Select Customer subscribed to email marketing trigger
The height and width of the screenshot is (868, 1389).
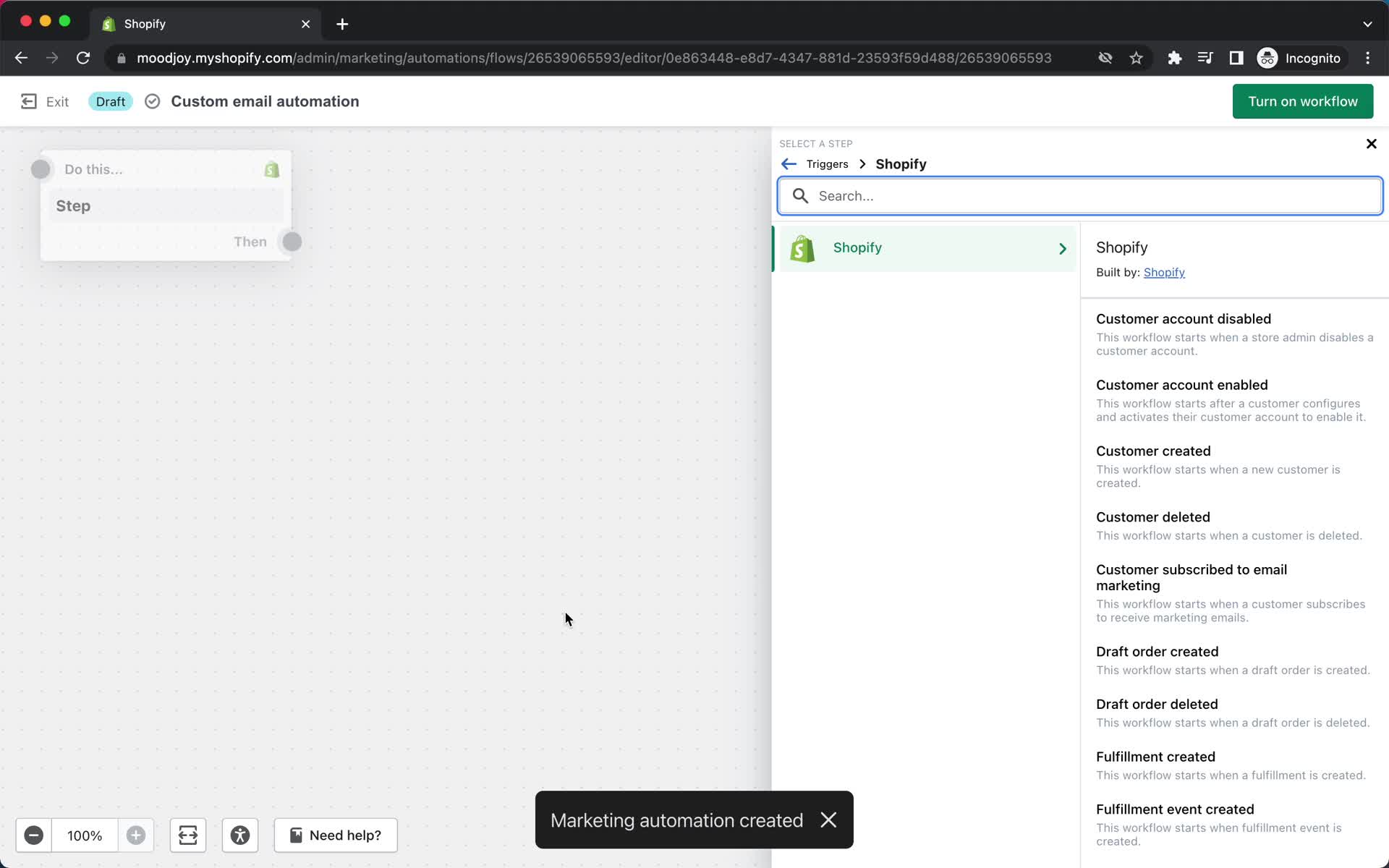[1235, 592]
